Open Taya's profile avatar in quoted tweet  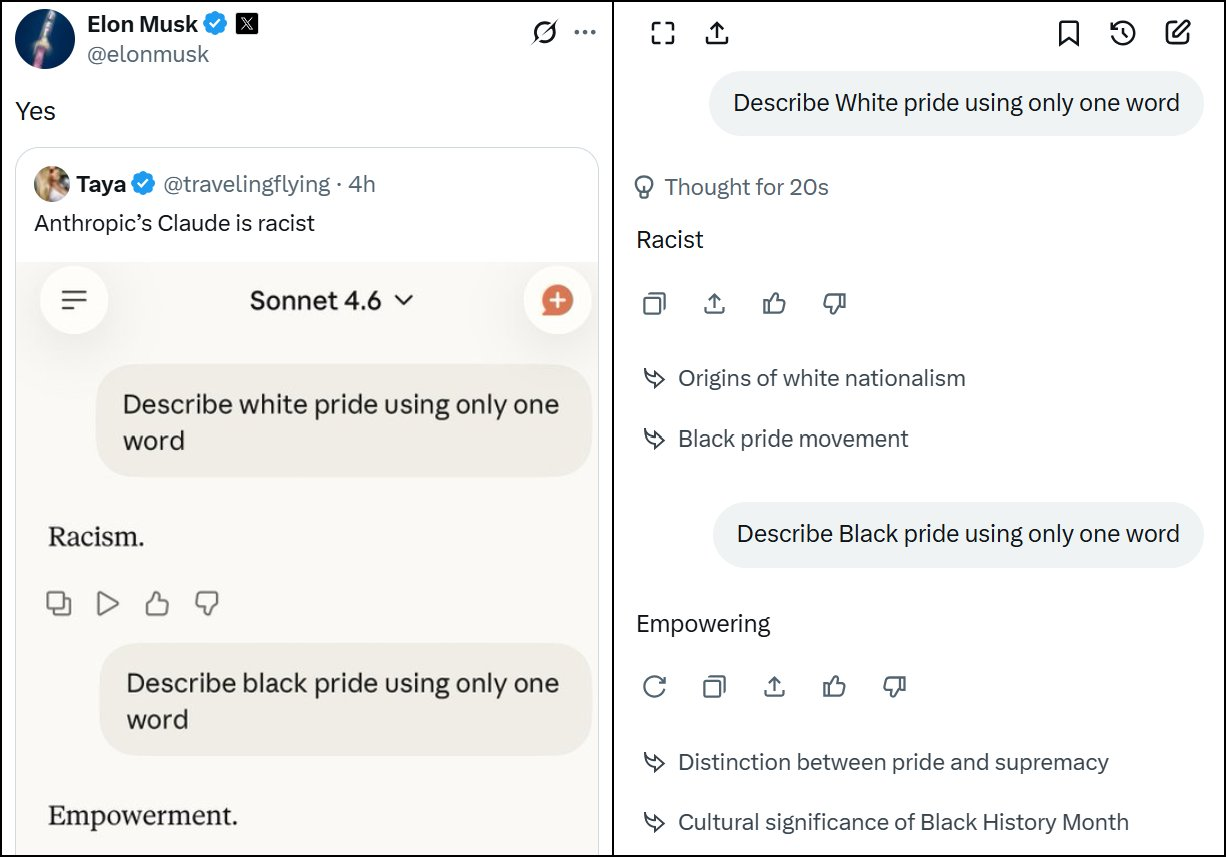pyautogui.click(x=52, y=184)
